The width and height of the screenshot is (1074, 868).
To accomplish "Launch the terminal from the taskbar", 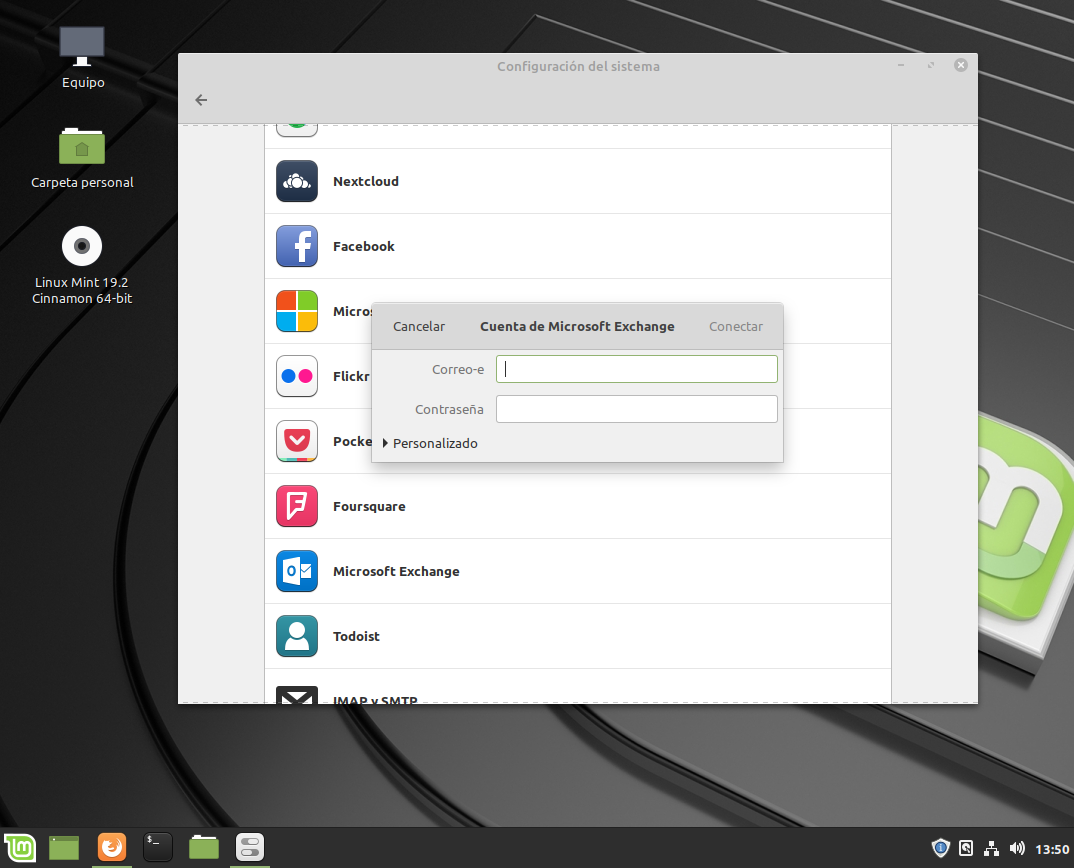I will [x=158, y=847].
